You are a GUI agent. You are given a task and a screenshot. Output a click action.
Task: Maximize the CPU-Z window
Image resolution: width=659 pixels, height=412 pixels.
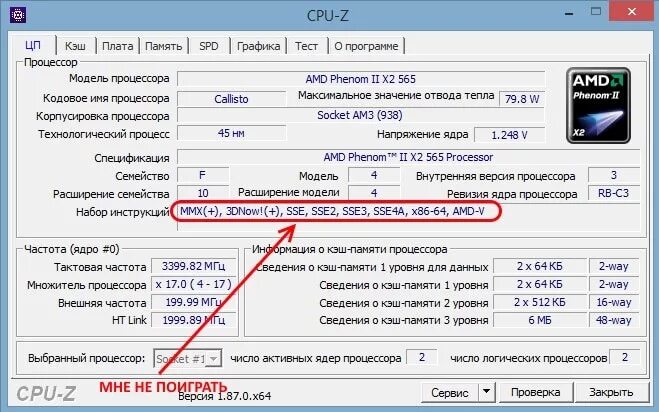(596, 11)
